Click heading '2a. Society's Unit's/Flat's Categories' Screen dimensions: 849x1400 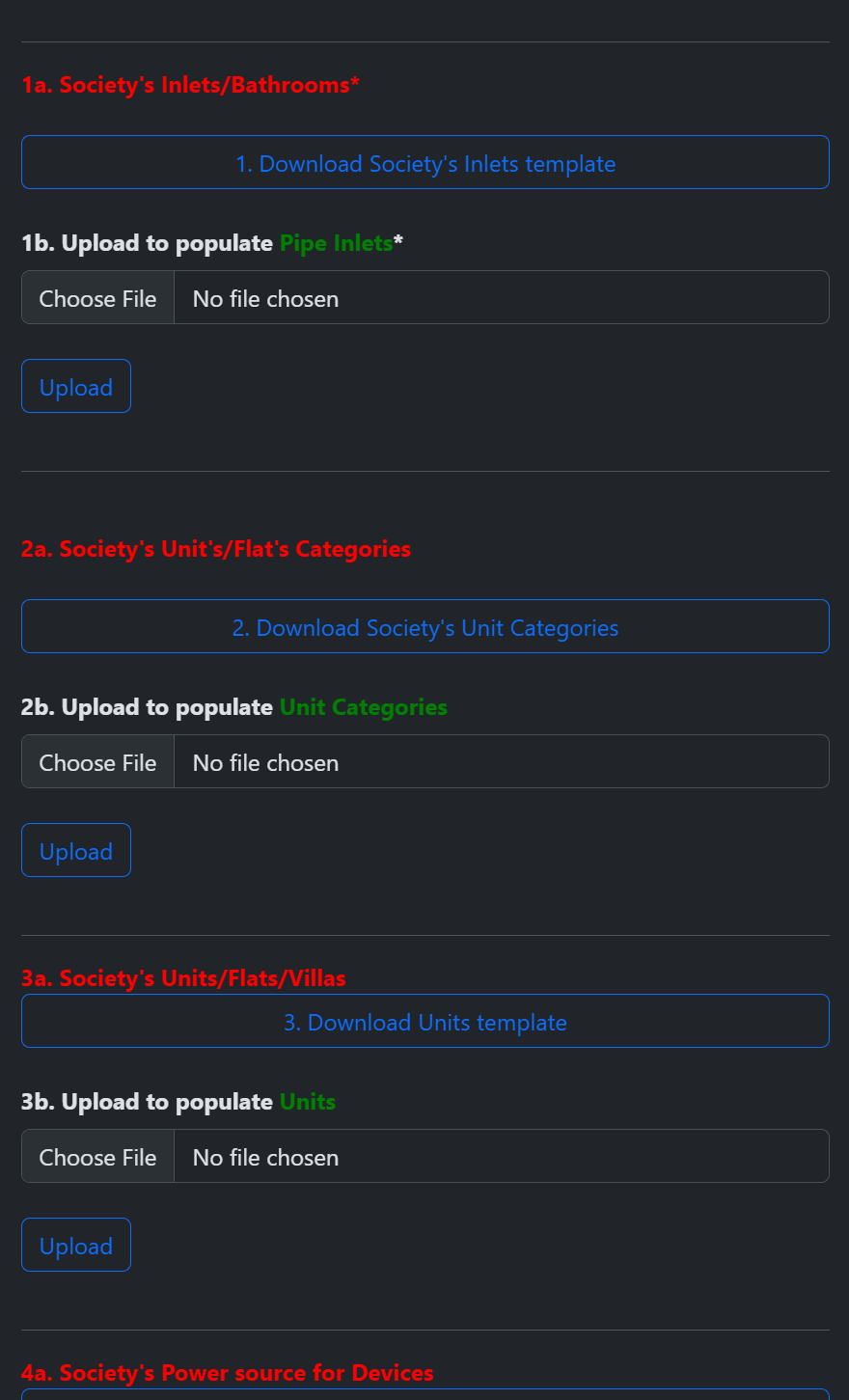(x=216, y=549)
